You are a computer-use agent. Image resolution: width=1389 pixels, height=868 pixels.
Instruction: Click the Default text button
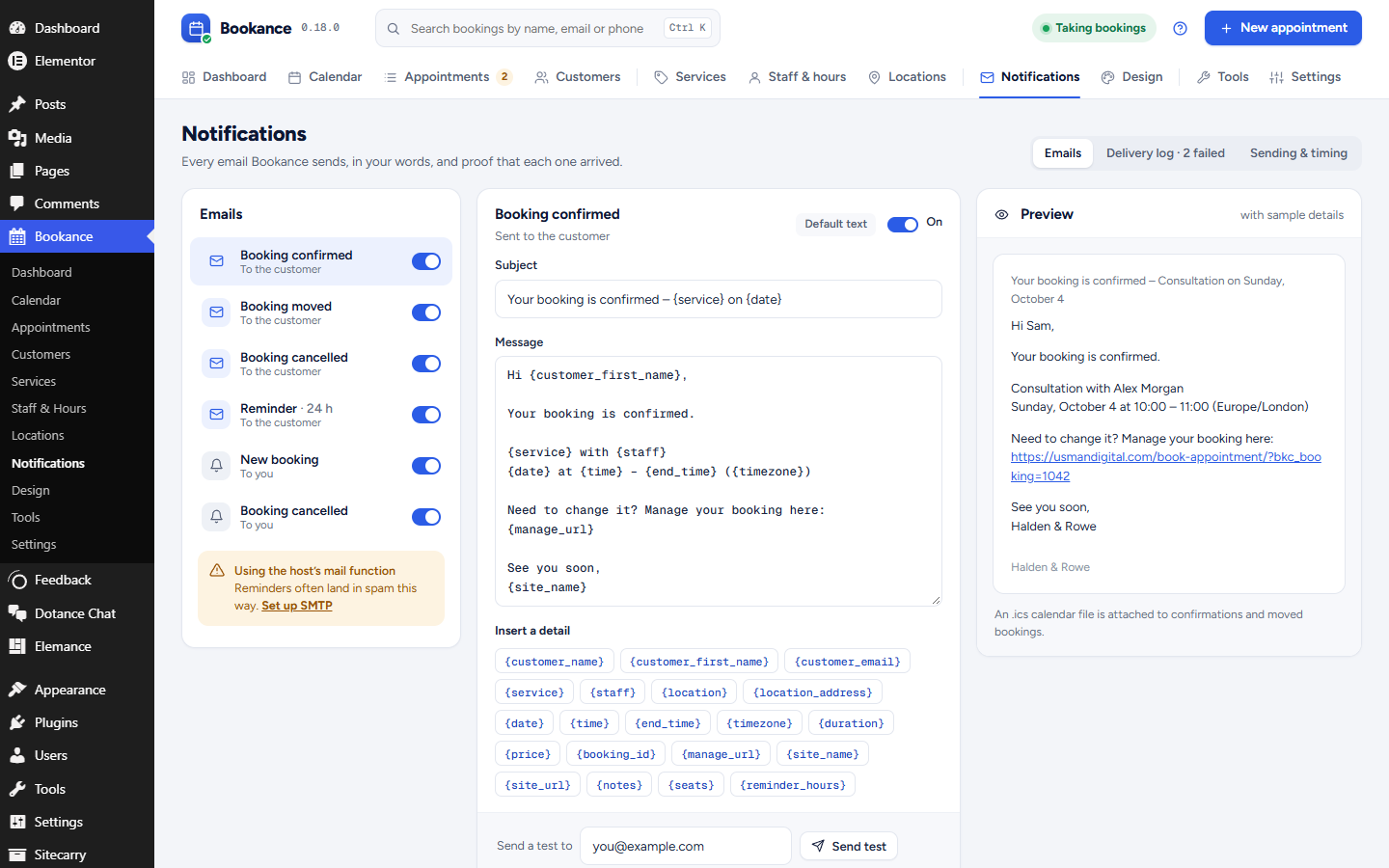pos(836,224)
